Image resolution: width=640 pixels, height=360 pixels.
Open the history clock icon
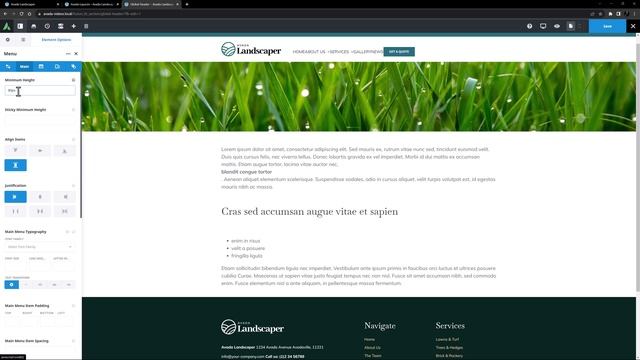[47, 26]
